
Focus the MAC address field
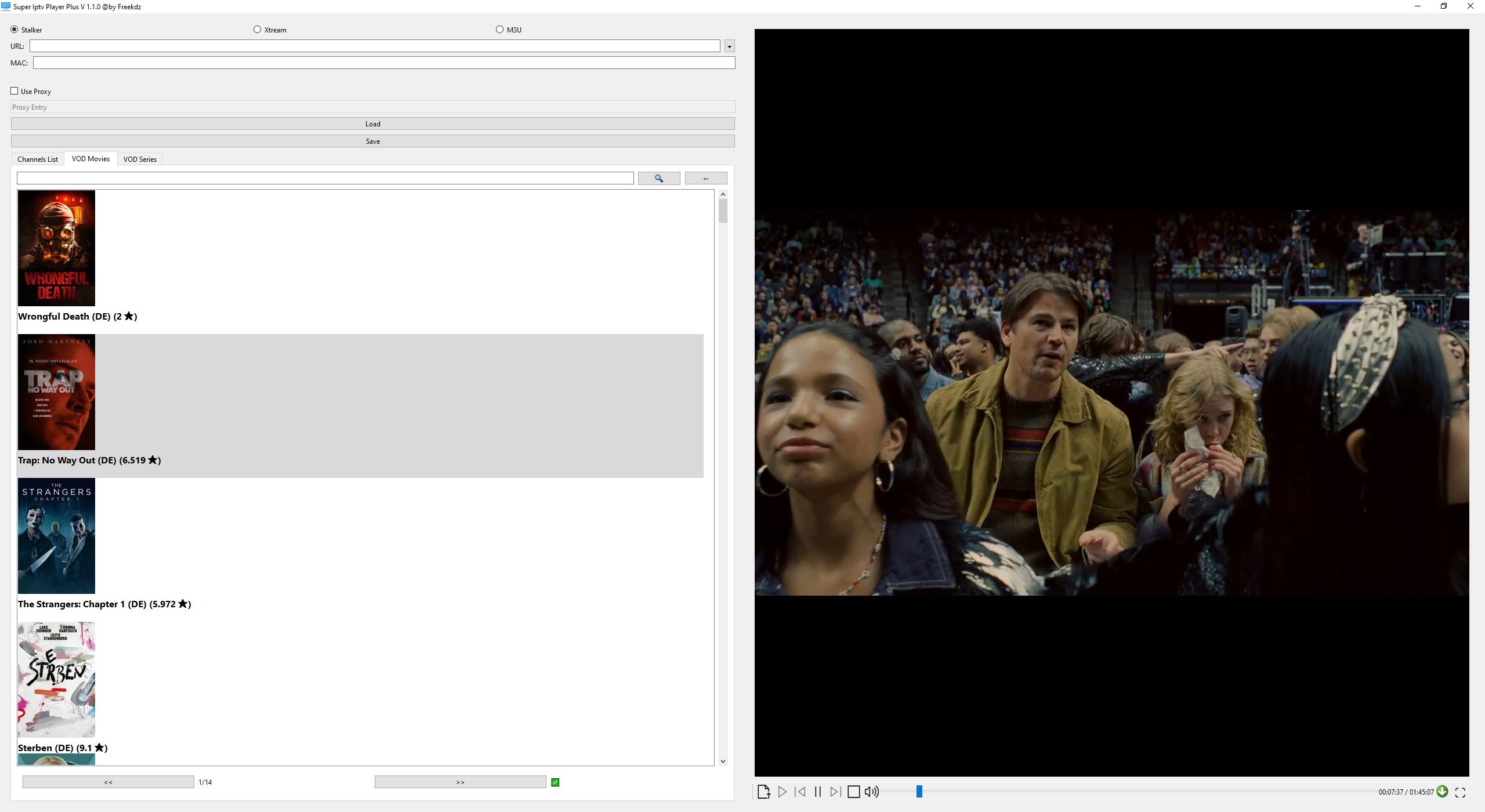coord(384,63)
